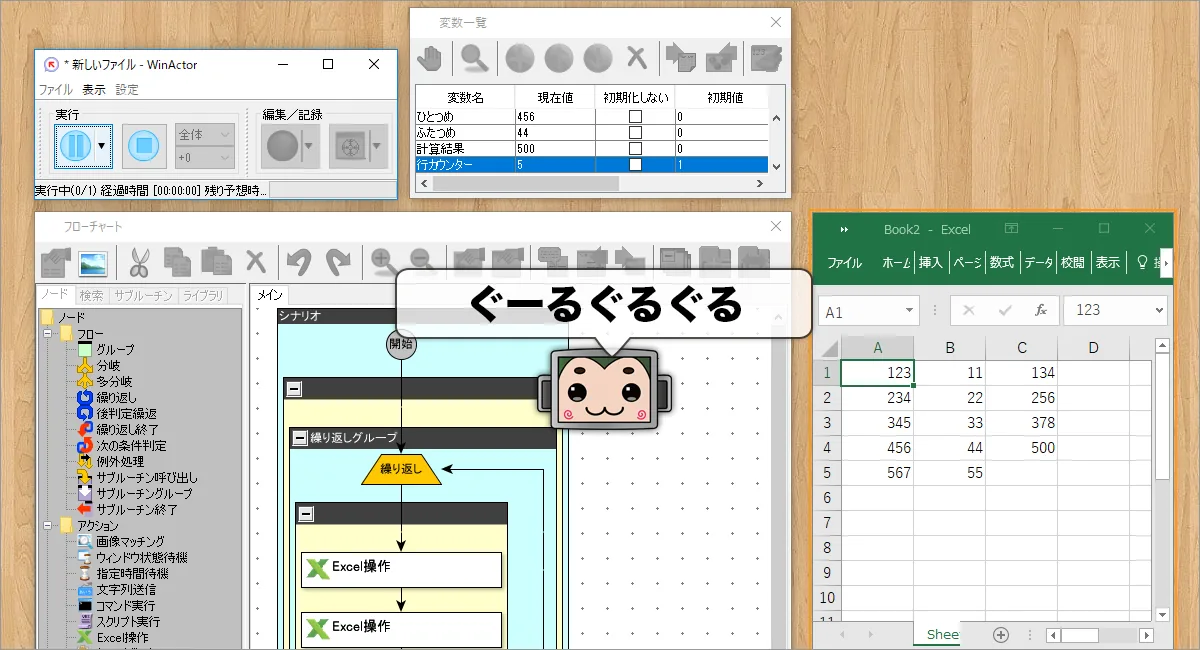Select the 計算結果 variable name cell
This screenshot has height=650, width=1200.
pos(465,148)
